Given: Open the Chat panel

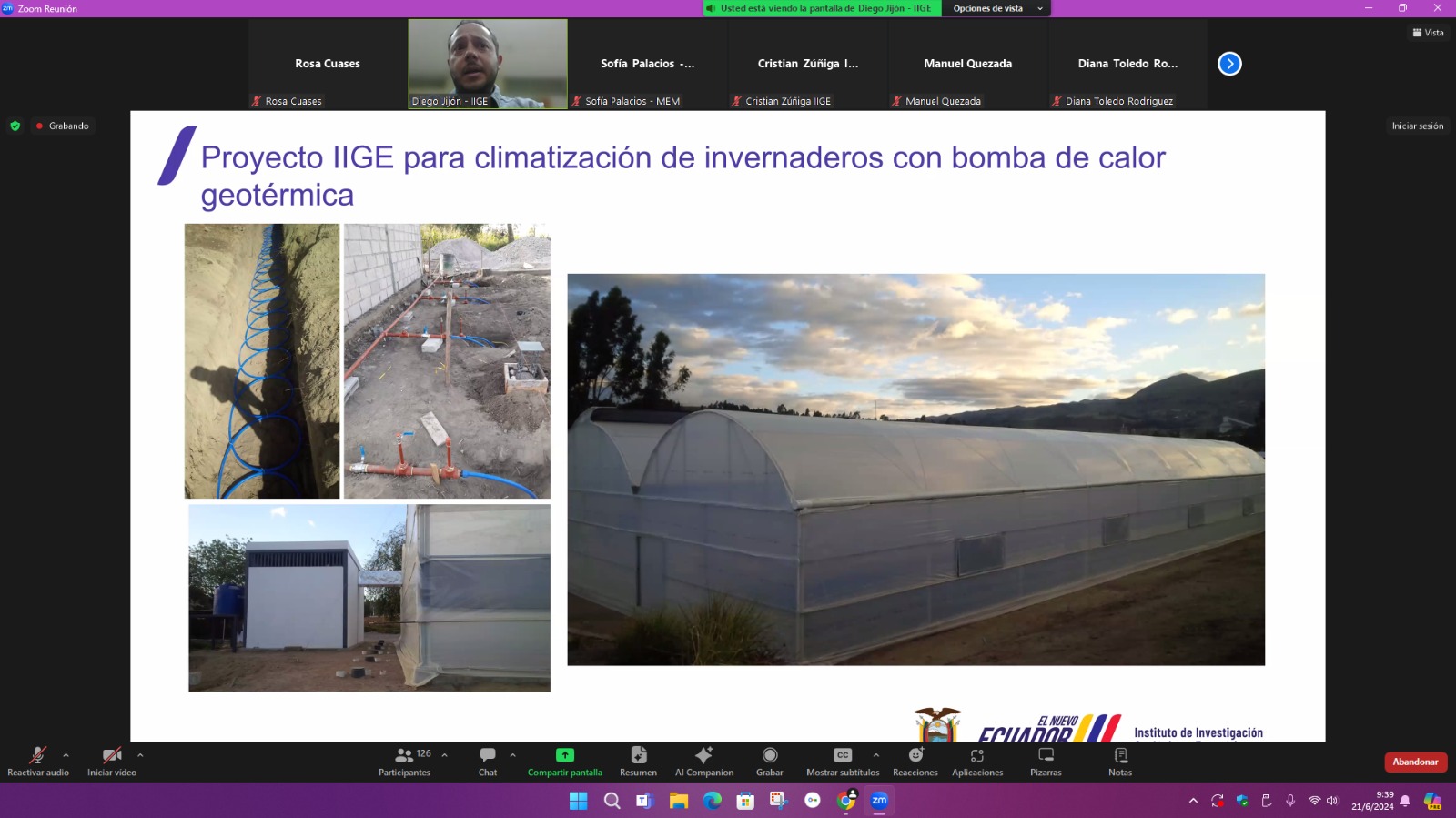Looking at the screenshot, I should [x=488, y=761].
